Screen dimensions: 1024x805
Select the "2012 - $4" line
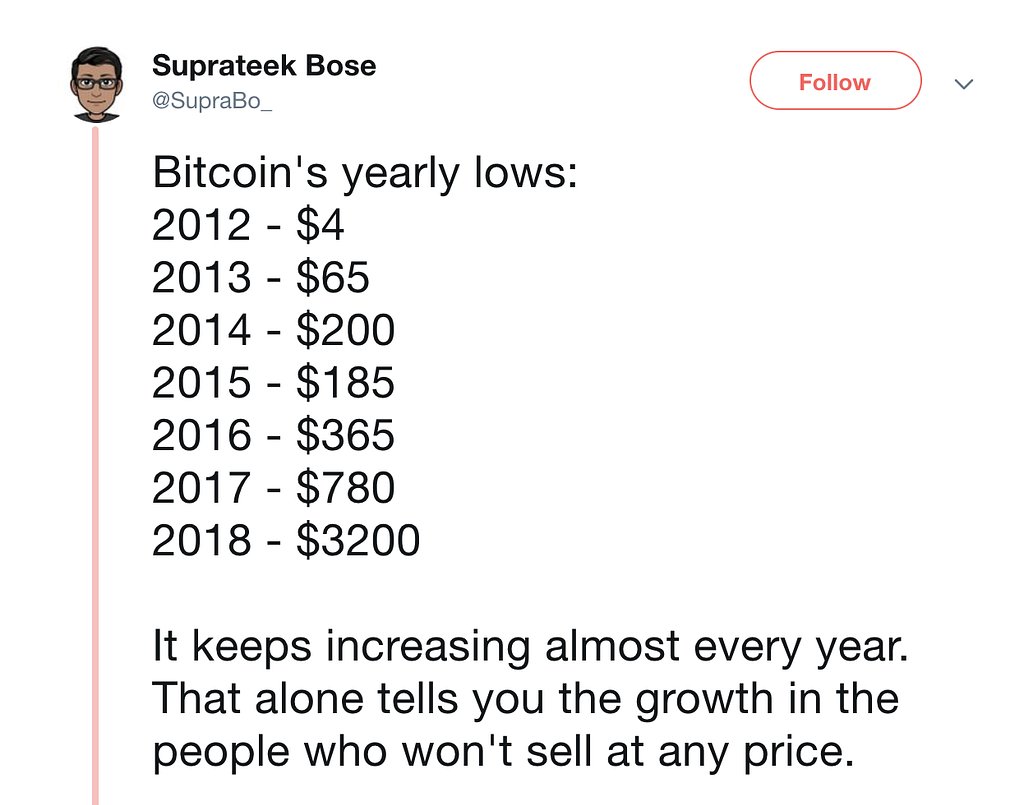coord(248,226)
